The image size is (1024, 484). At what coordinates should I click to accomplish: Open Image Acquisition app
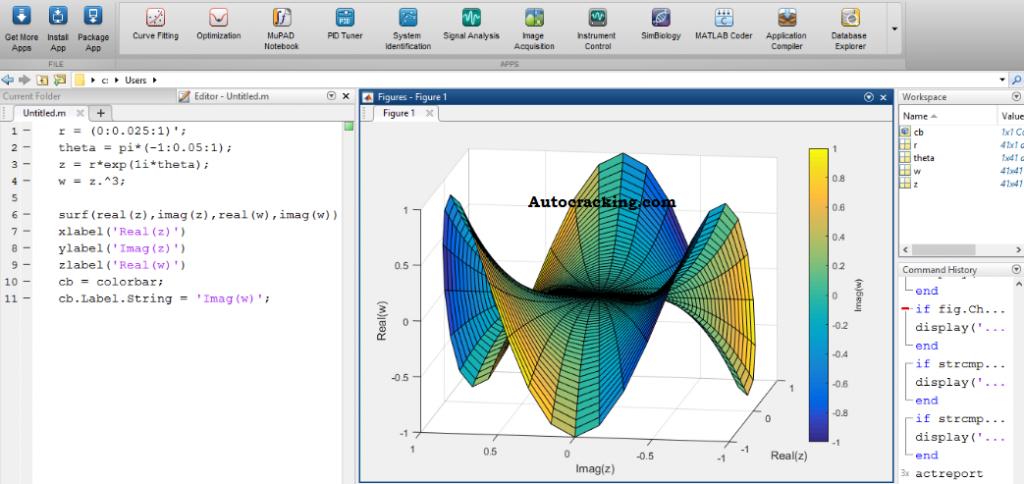(x=534, y=29)
